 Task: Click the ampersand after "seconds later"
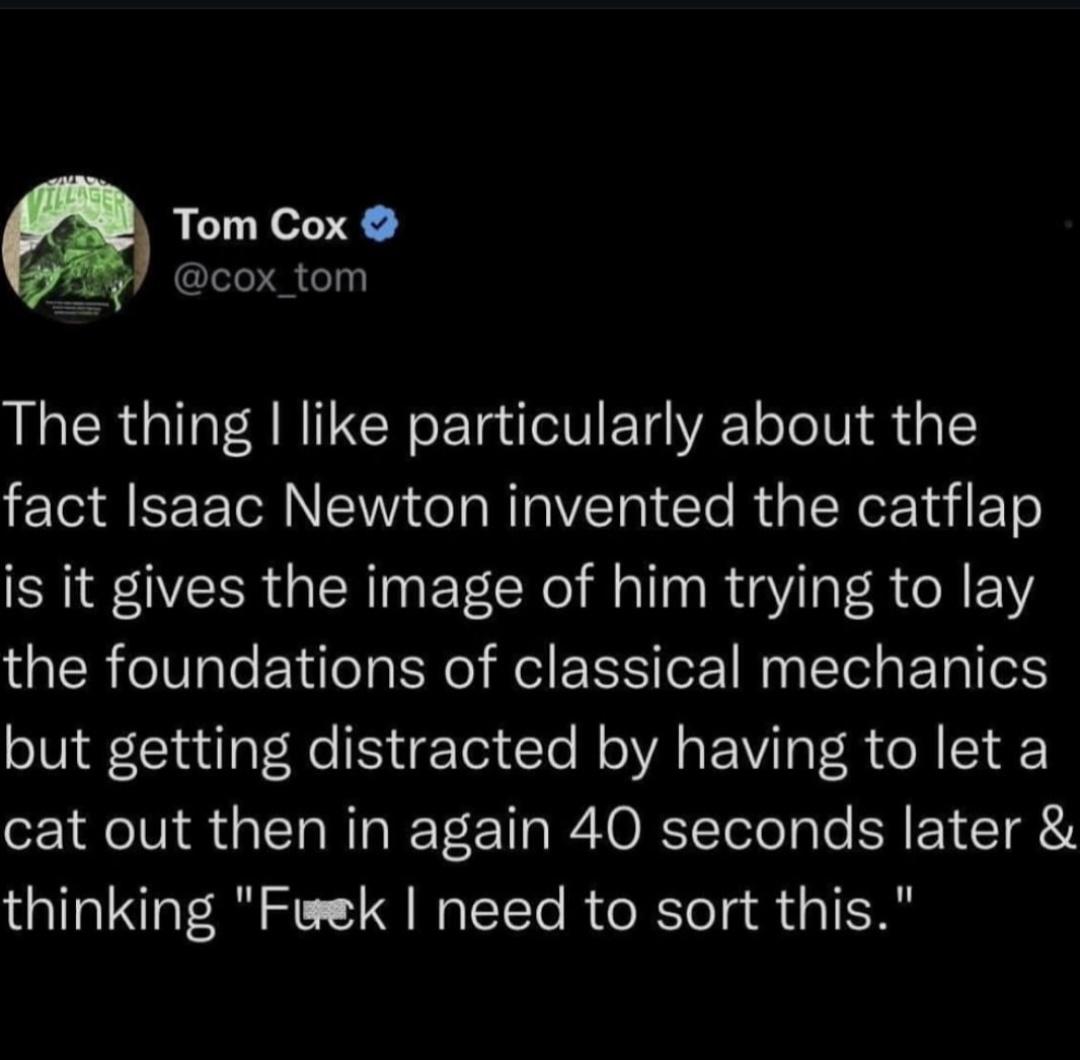coord(1059,828)
